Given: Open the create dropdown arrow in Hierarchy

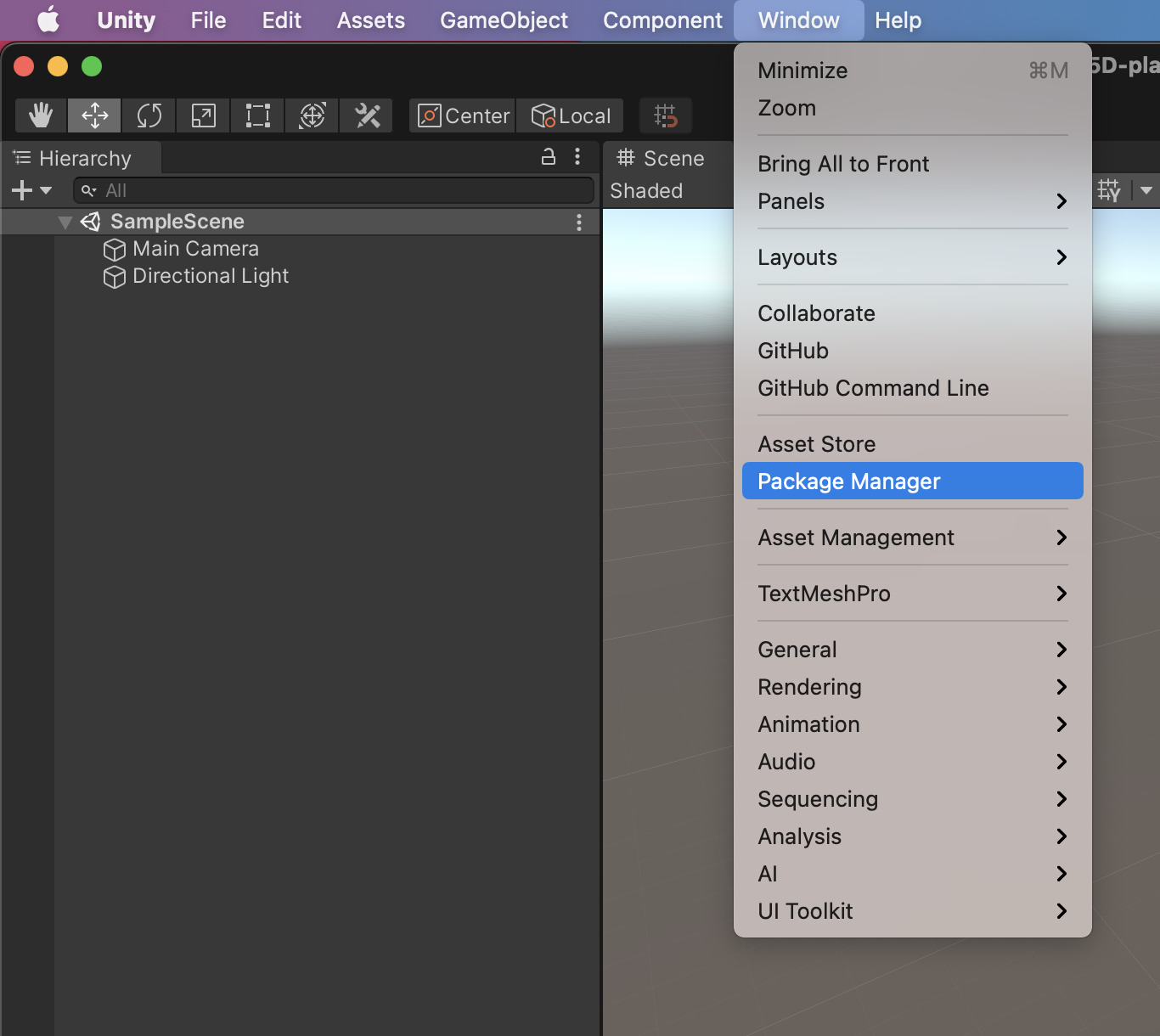Looking at the screenshot, I should 46,190.
